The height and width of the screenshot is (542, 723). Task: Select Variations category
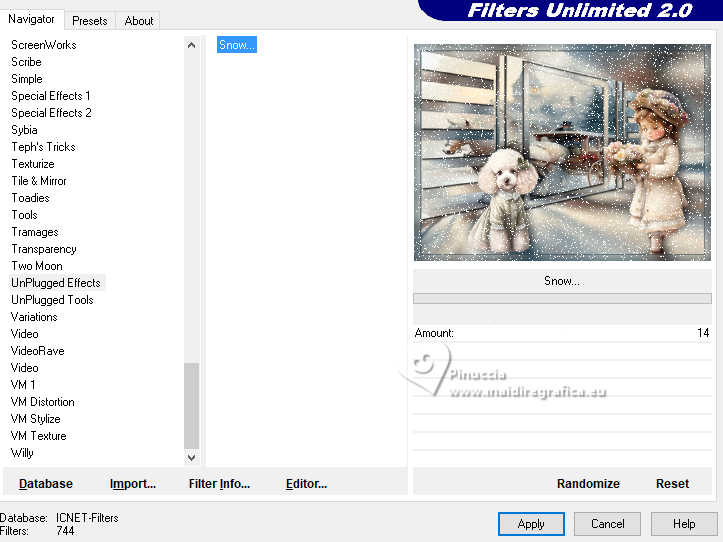[x=34, y=317]
